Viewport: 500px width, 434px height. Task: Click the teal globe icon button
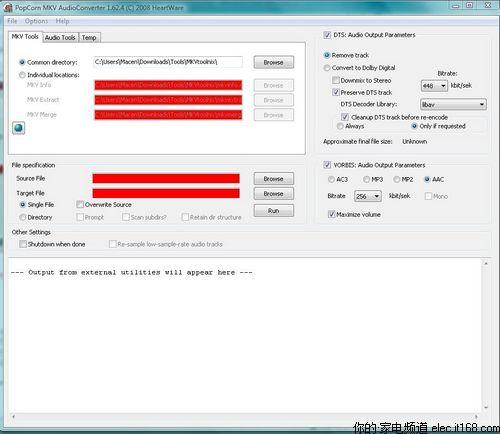pos(19,128)
